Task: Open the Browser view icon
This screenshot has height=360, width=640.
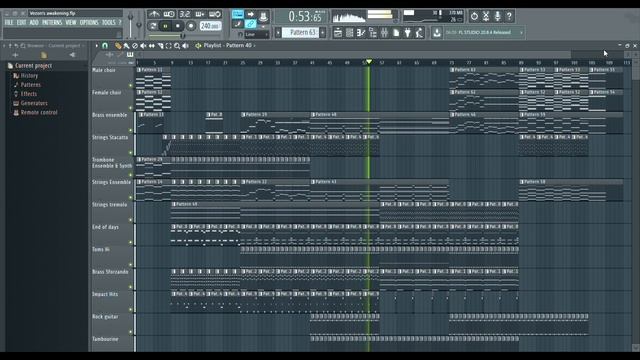Action: tap(373, 33)
